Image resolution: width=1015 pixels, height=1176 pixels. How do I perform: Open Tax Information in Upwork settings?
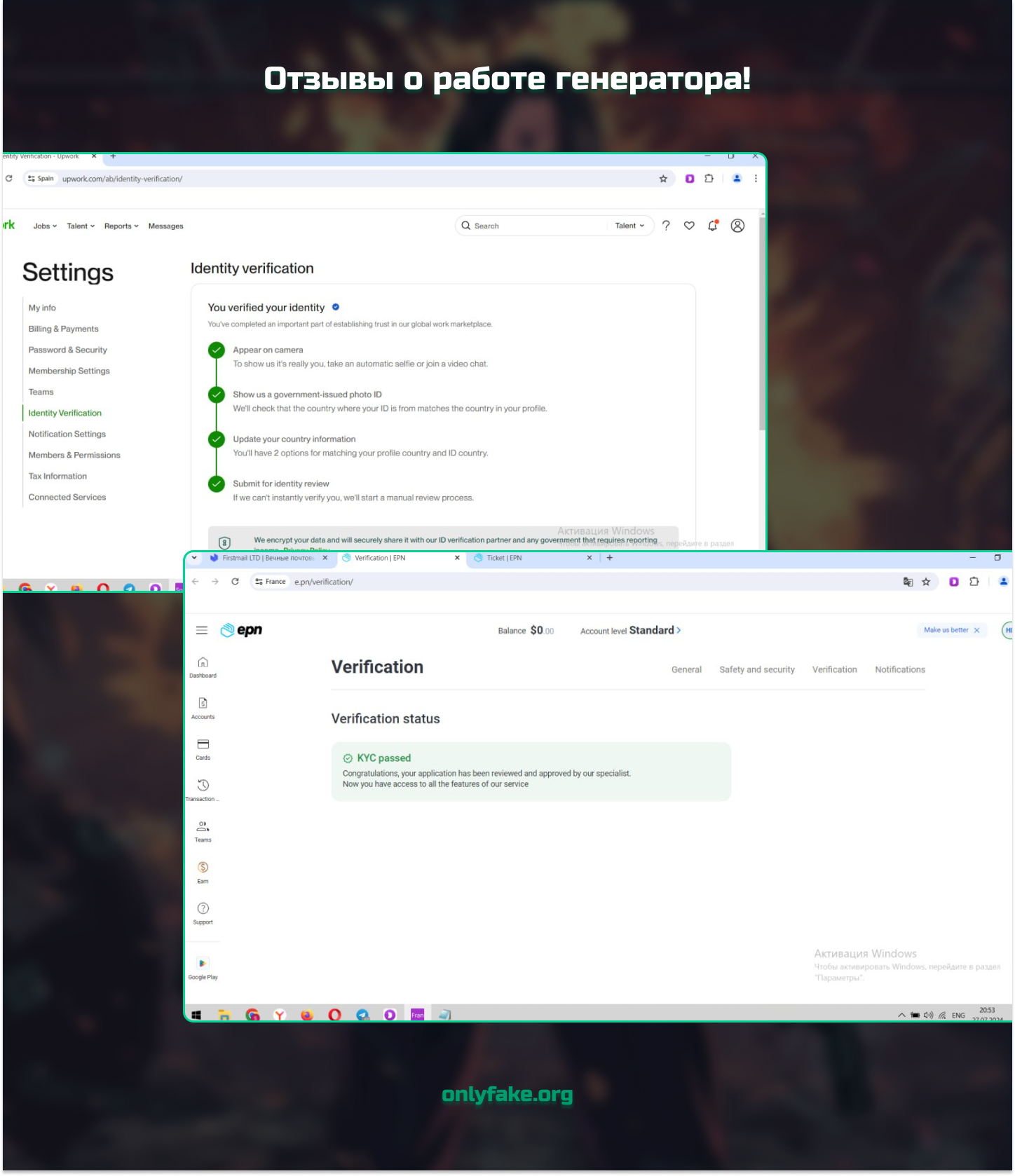pos(57,476)
